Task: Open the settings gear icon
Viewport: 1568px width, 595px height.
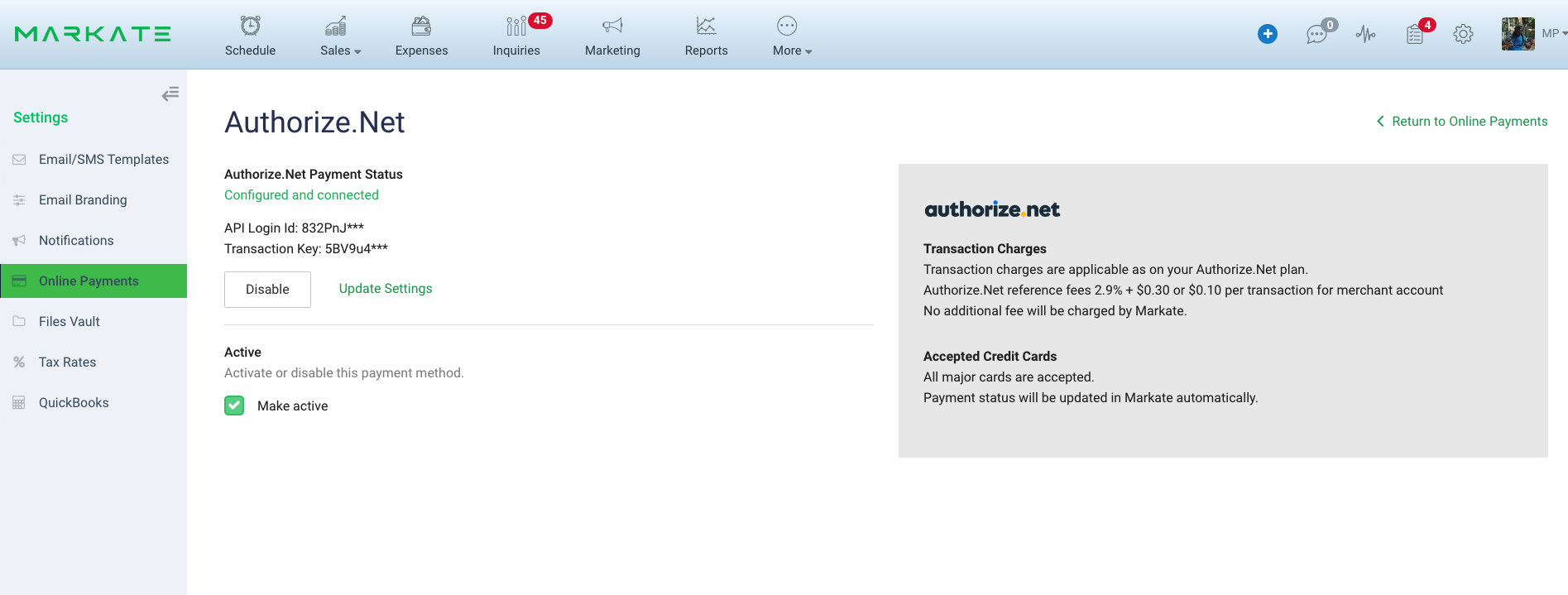Action: tap(1463, 34)
